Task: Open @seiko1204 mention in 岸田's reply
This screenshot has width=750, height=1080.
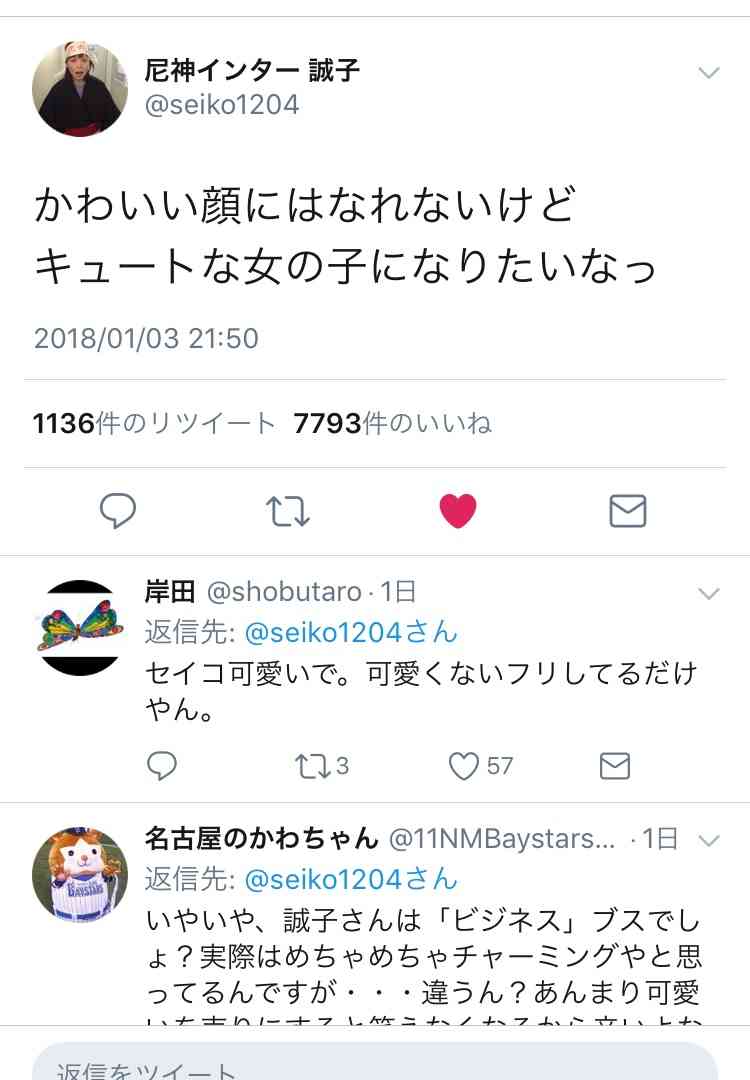Action: pyautogui.click(x=351, y=632)
